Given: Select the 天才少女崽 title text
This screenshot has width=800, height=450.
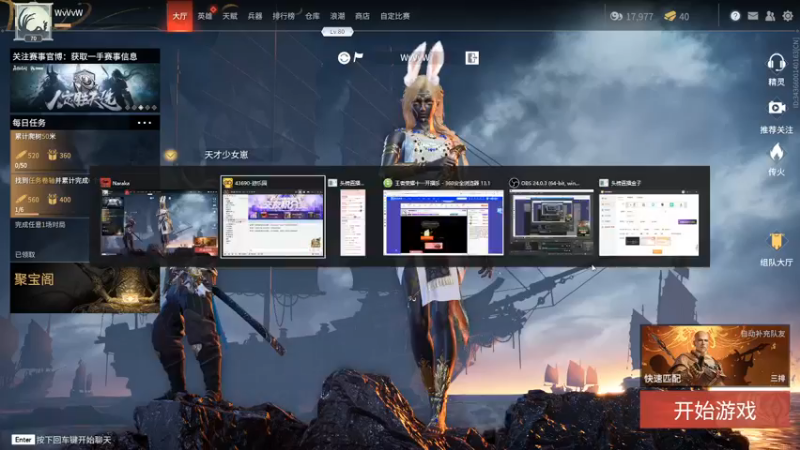Looking at the screenshot, I should coord(226,155).
